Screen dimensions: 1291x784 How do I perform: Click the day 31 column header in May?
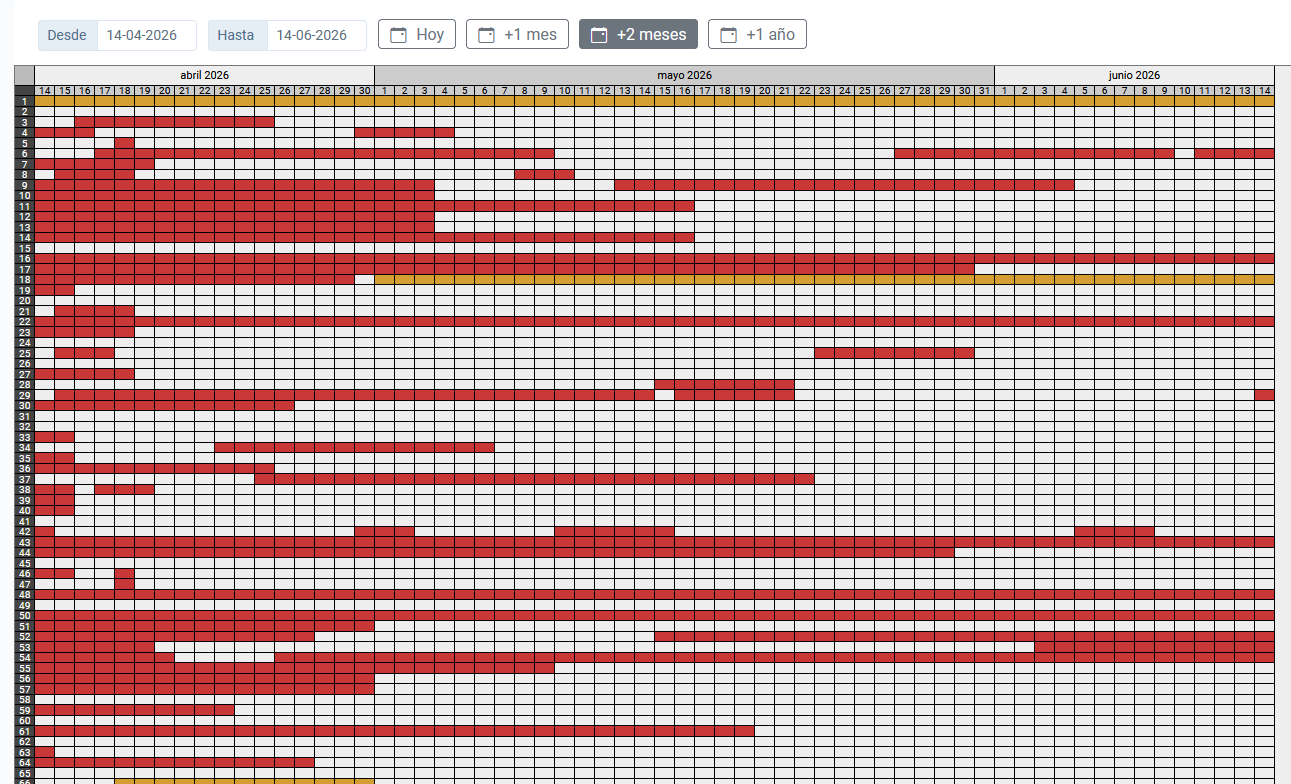pyautogui.click(x=984, y=91)
